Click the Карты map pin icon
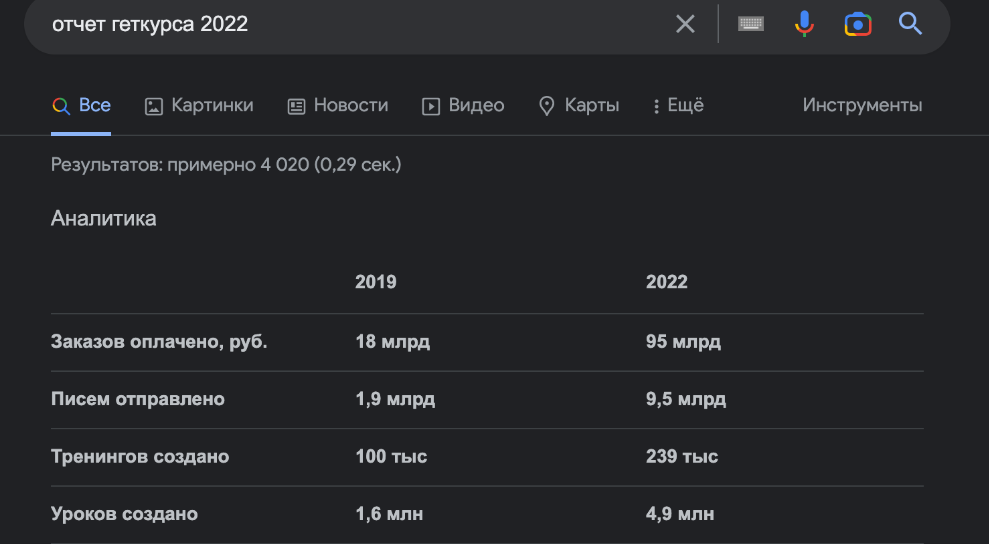This screenshot has height=544, width=989. click(546, 106)
